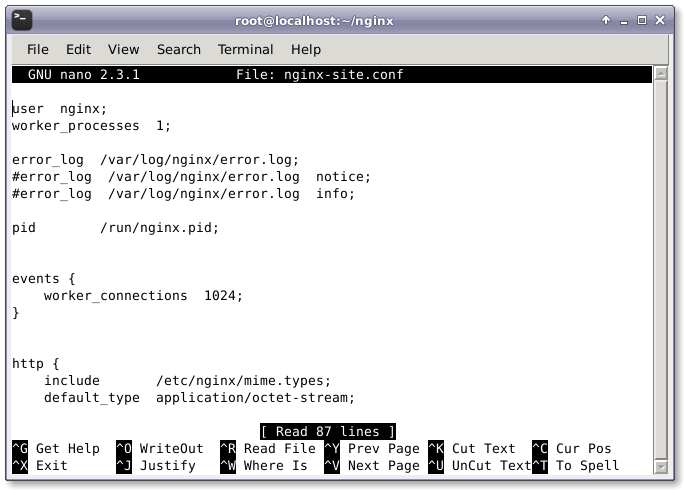Viewport: 684px width, 490px height.
Task: Click the 'Read 87 lines' status message
Action: [327, 431]
